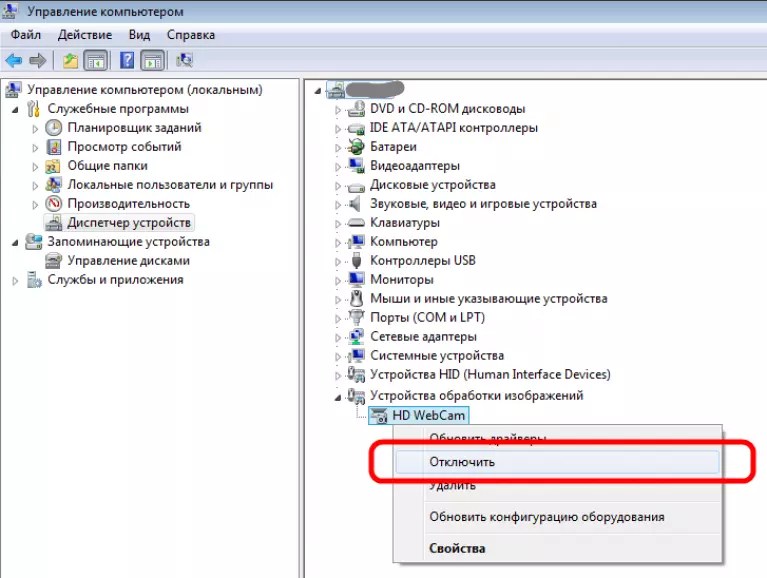Viewport: 767px width, 578px height.
Task: Open the Действие menu
Action: [x=85, y=35]
